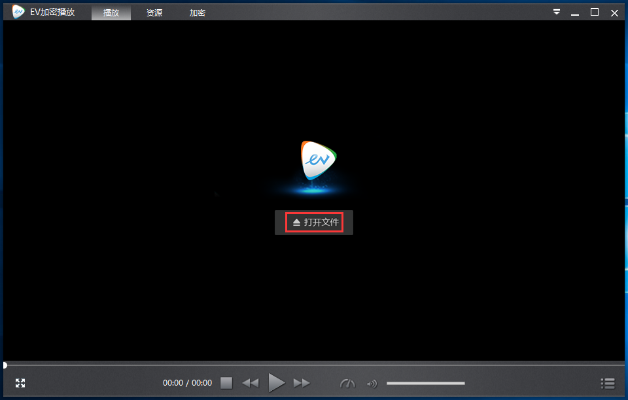Start playback with the play button
Image resolution: width=628 pixels, height=400 pixels.
tap(276, 383)
